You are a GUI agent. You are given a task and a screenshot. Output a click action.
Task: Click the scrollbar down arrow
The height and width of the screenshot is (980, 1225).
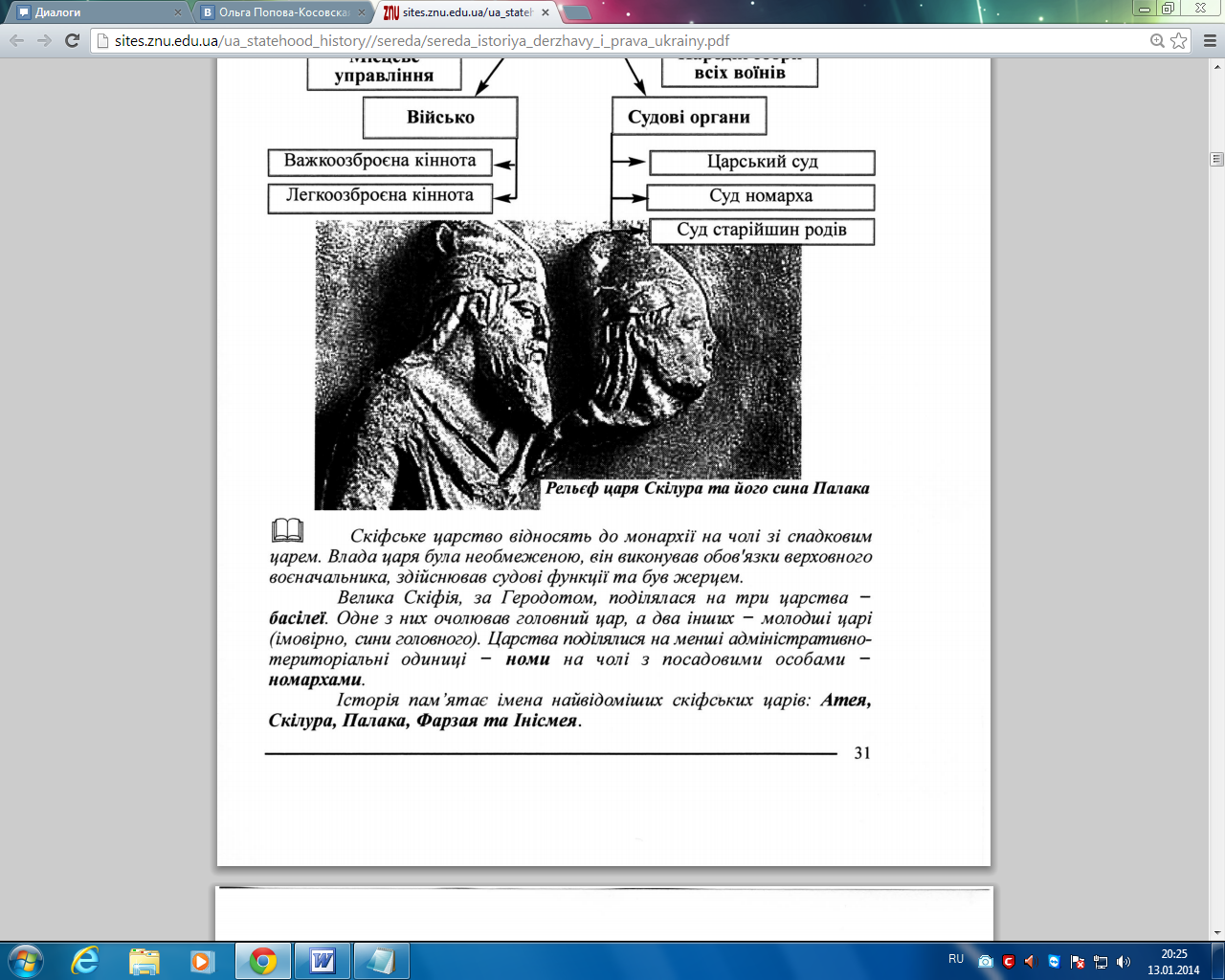(1217, 932)
